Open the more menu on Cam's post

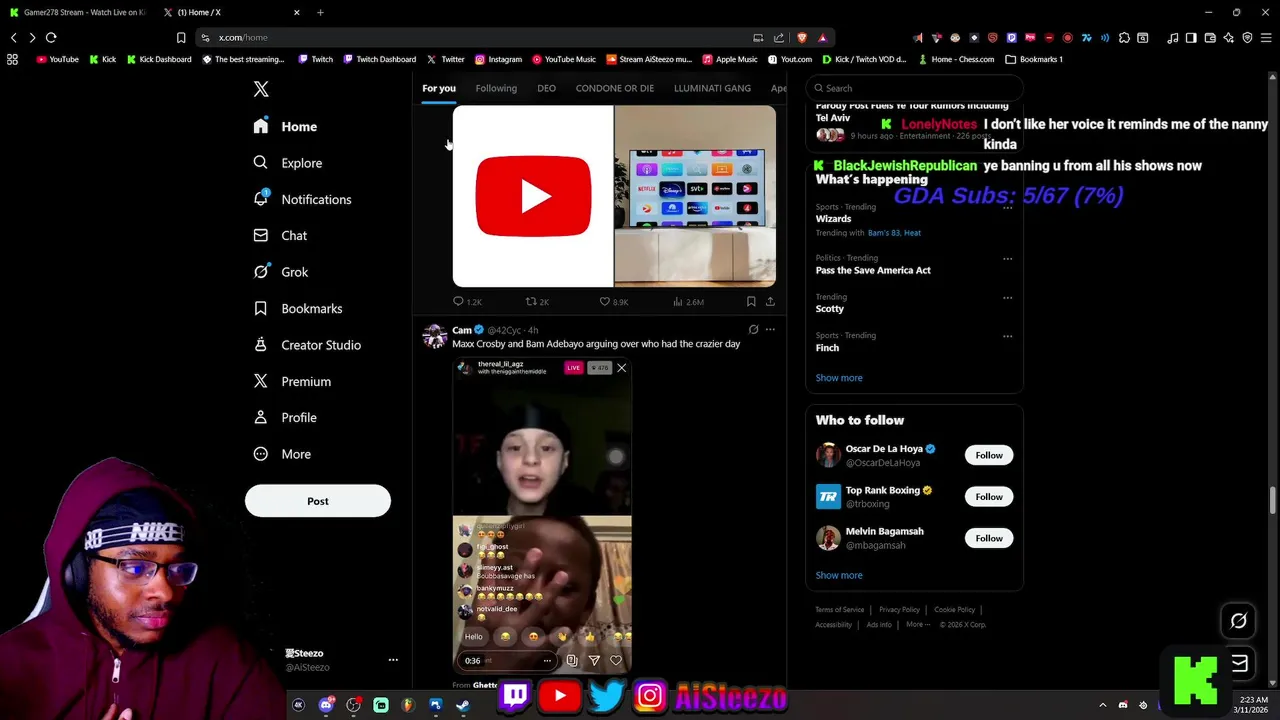[x=770, y=329]
